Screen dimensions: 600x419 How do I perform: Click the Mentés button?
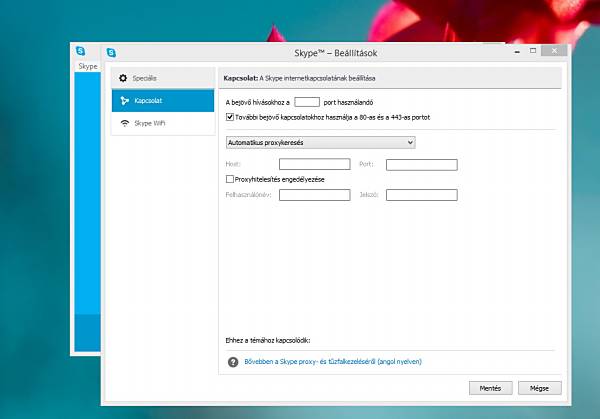pyautogui.click(x=491, y=388)
